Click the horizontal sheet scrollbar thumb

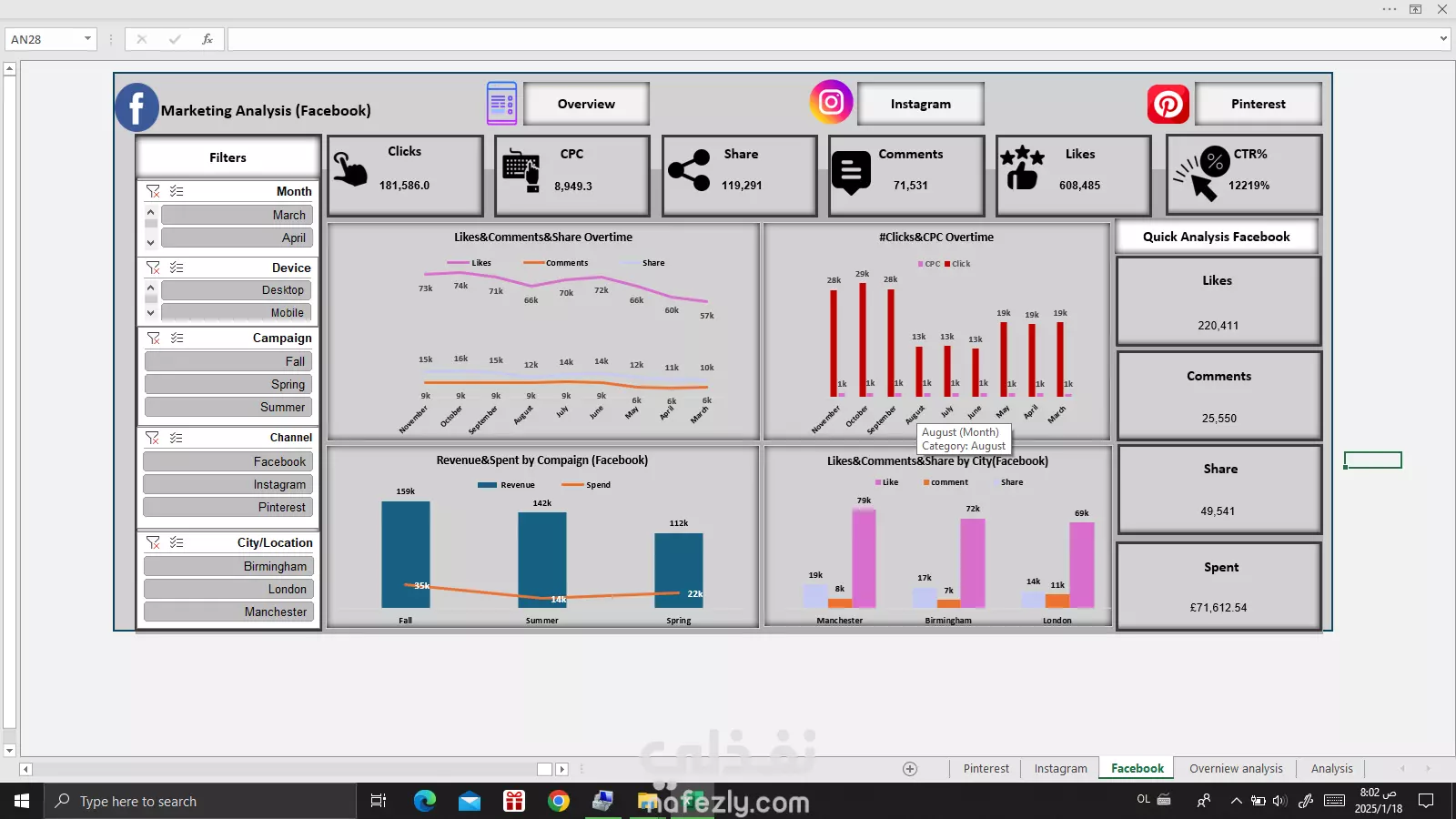(544, 769)
